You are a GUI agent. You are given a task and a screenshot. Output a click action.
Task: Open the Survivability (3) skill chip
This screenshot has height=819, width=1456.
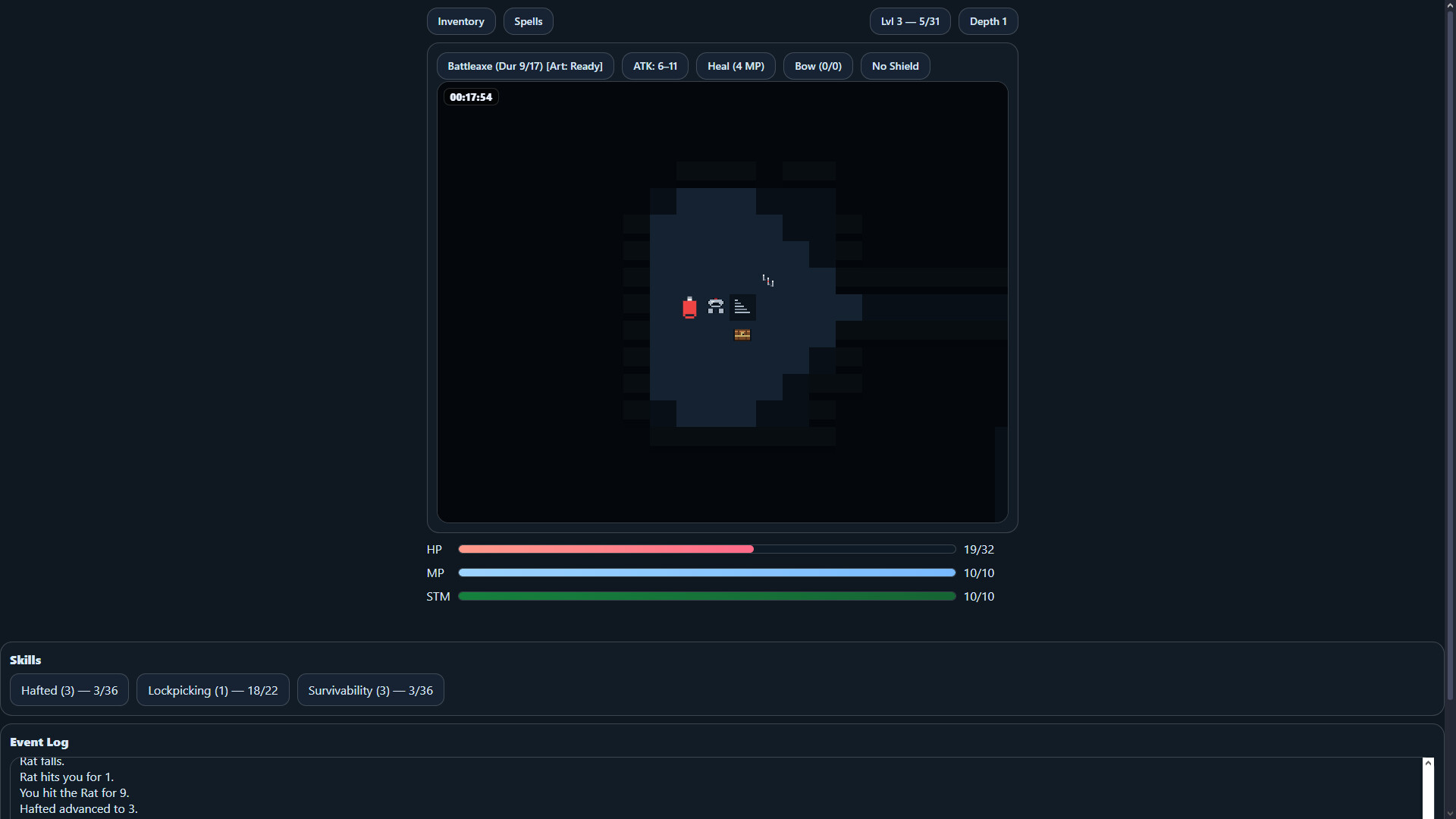(x=370, y=690)
